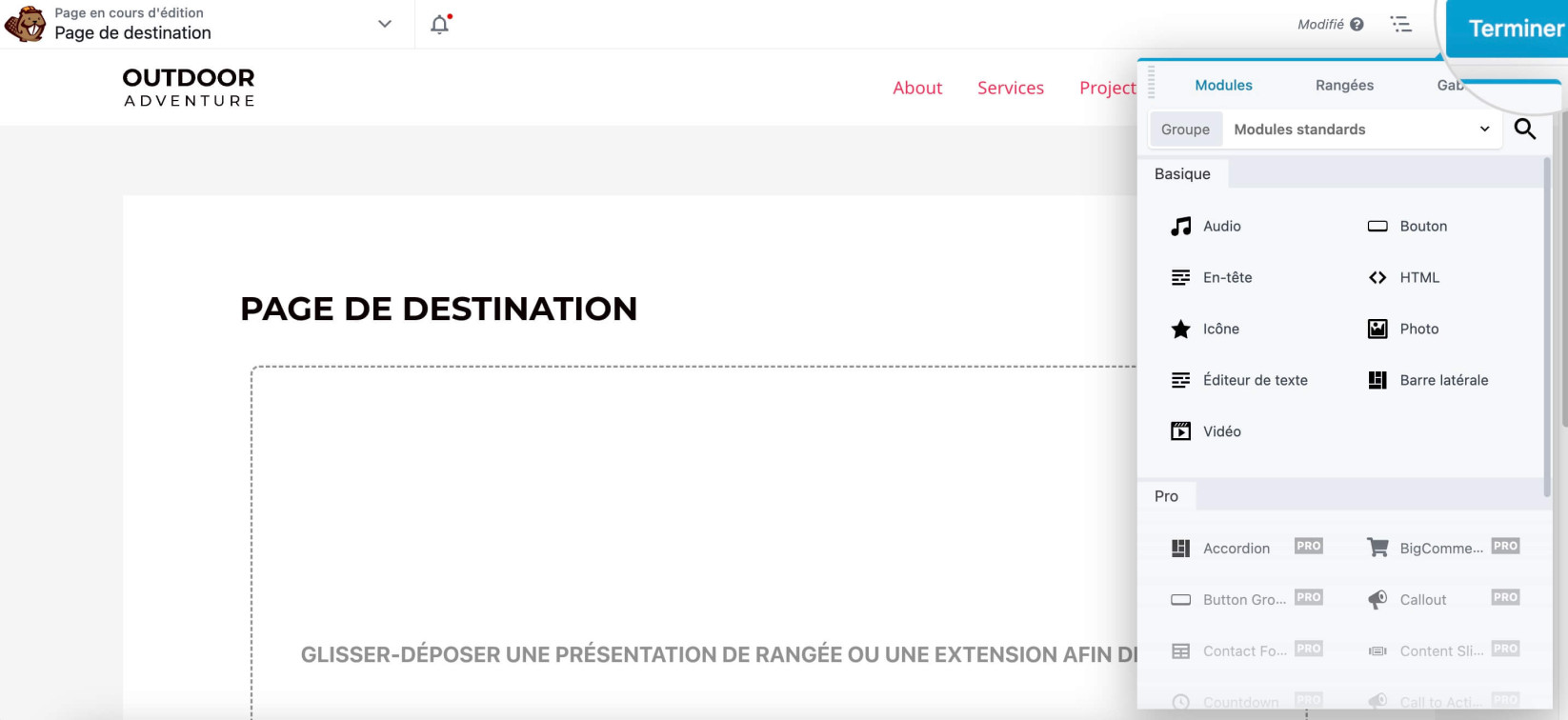Click the HTML label text
This screenshot has width=1568, height=720.
click(x=1419, y=277)
